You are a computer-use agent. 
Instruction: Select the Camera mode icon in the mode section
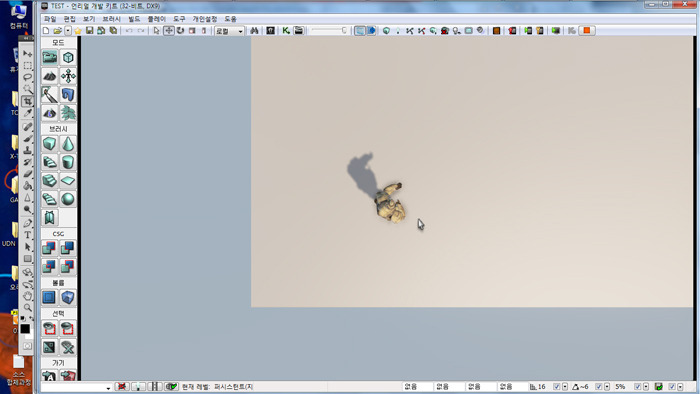point(50,58)
